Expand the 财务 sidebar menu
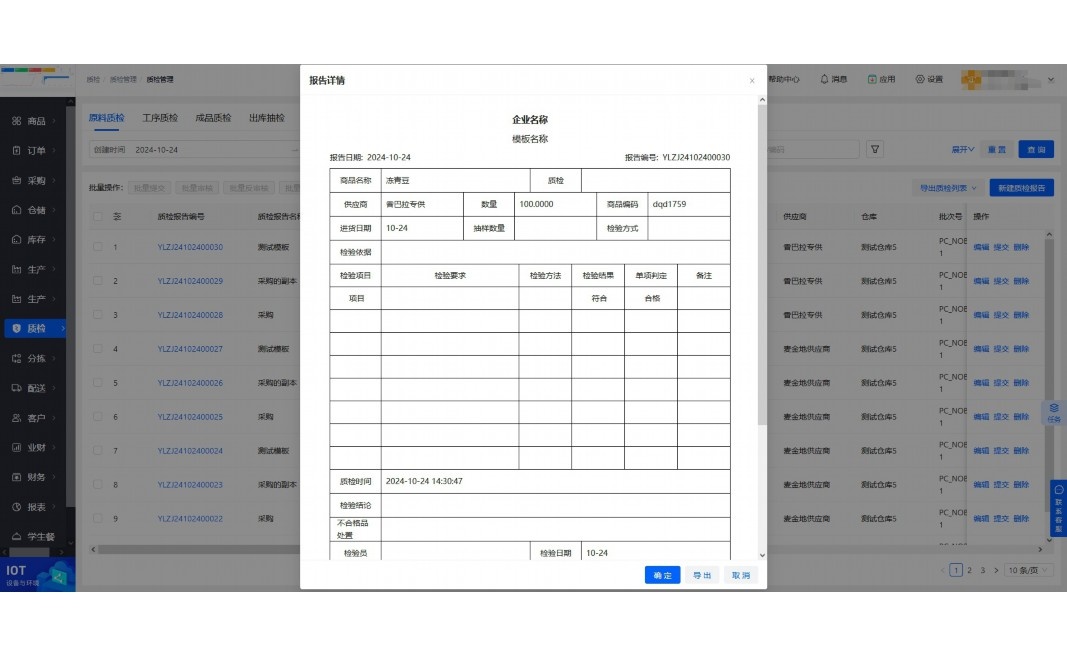 [x=37, y=477]
